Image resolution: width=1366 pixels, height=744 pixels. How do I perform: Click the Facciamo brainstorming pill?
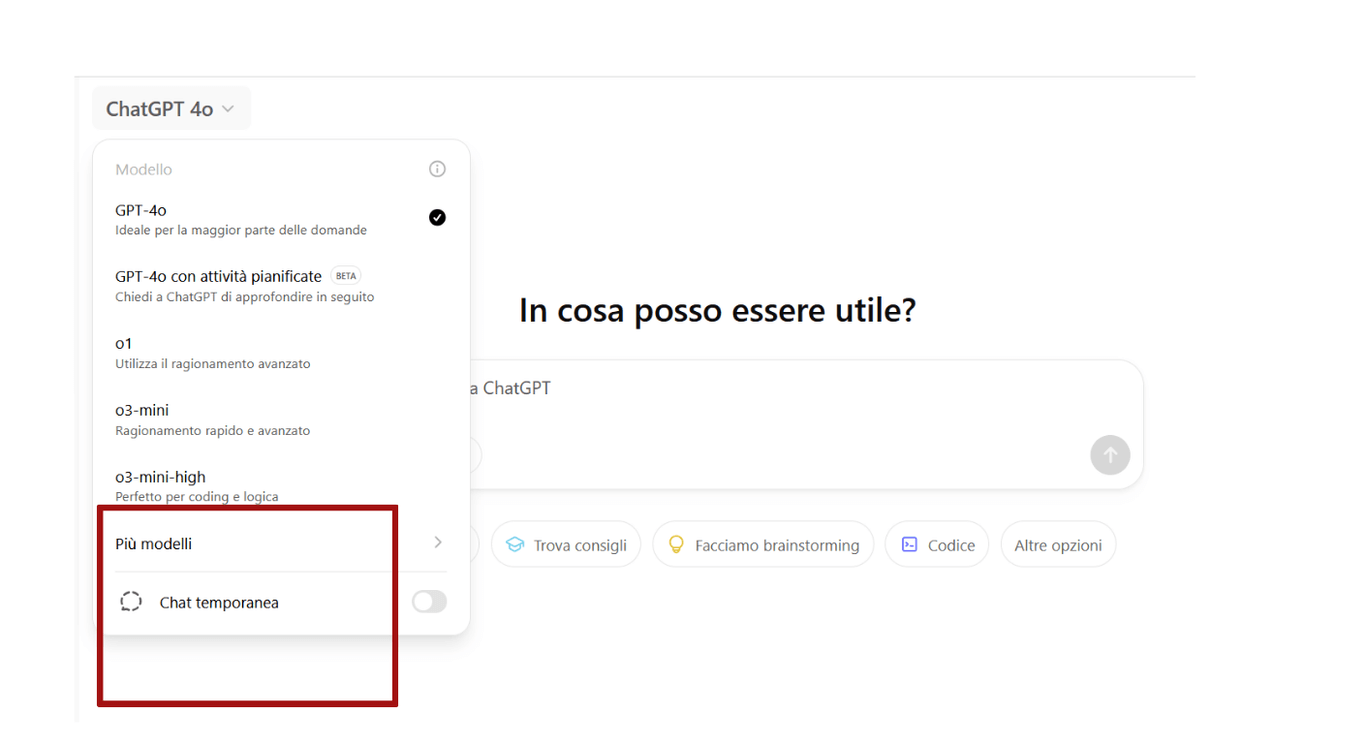[x=763, y=544]
